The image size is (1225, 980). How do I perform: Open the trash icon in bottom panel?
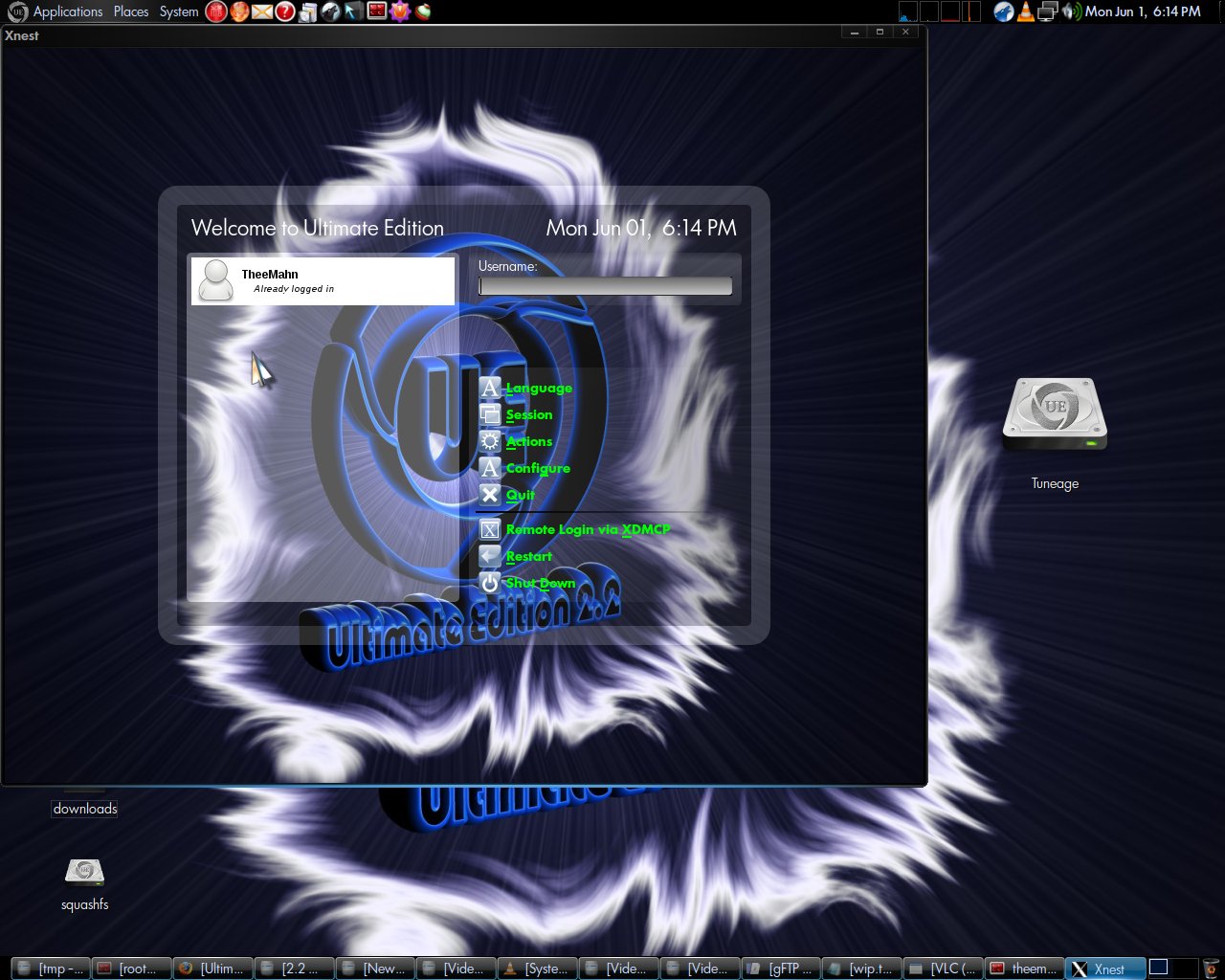coord(1212,969)
